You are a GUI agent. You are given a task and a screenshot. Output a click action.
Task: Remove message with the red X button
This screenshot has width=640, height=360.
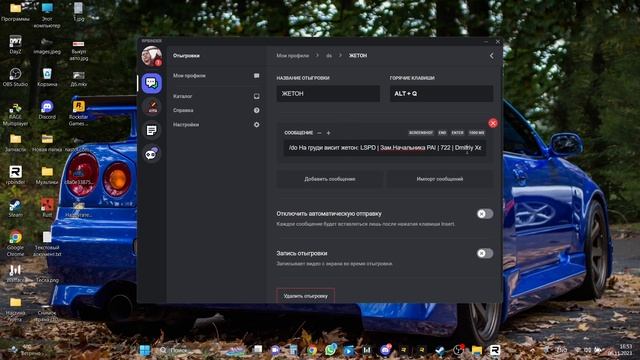pyautogui.click(x=493, y=123)
